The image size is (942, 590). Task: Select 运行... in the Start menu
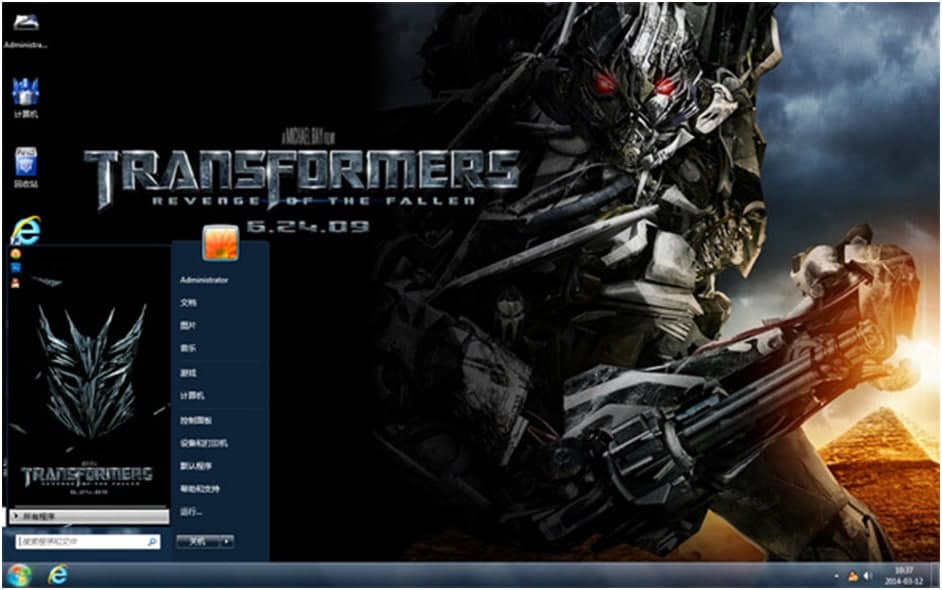click(191, 512)
